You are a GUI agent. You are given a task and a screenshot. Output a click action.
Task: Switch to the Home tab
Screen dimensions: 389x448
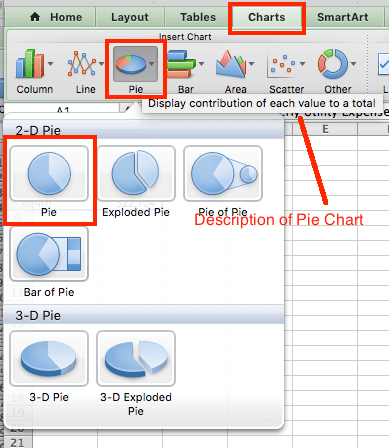(x=56, y=17)
